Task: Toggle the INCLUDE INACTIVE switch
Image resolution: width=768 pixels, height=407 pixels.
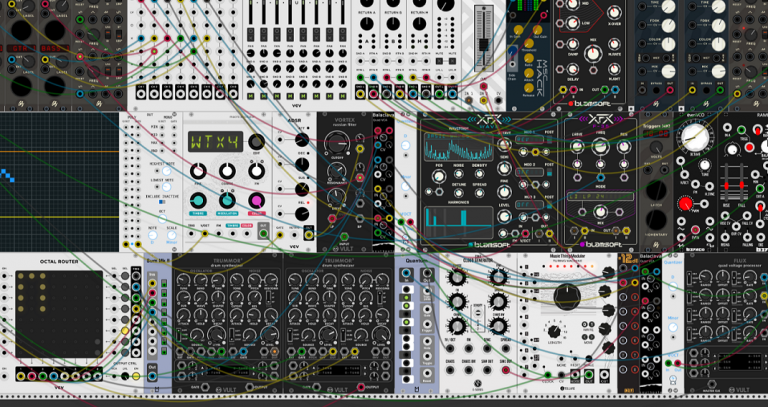Action: click(162, 202)
